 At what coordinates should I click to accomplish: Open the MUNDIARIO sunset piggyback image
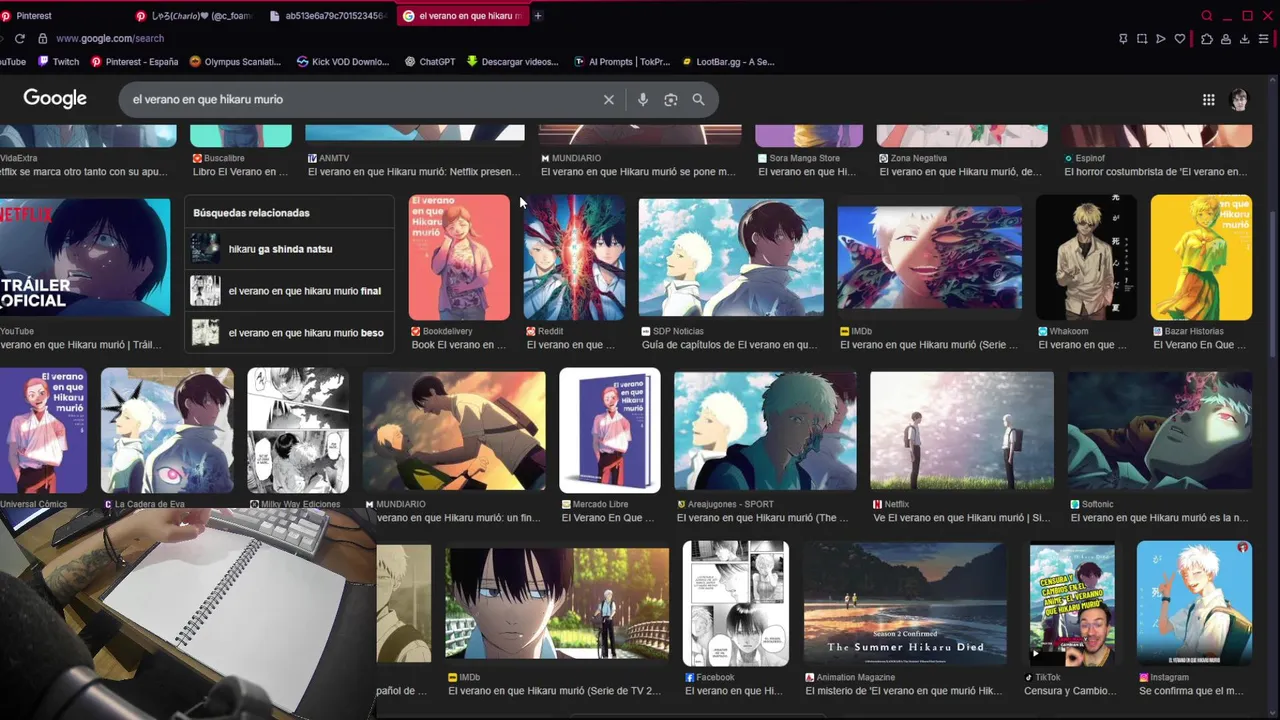point(454,430)
